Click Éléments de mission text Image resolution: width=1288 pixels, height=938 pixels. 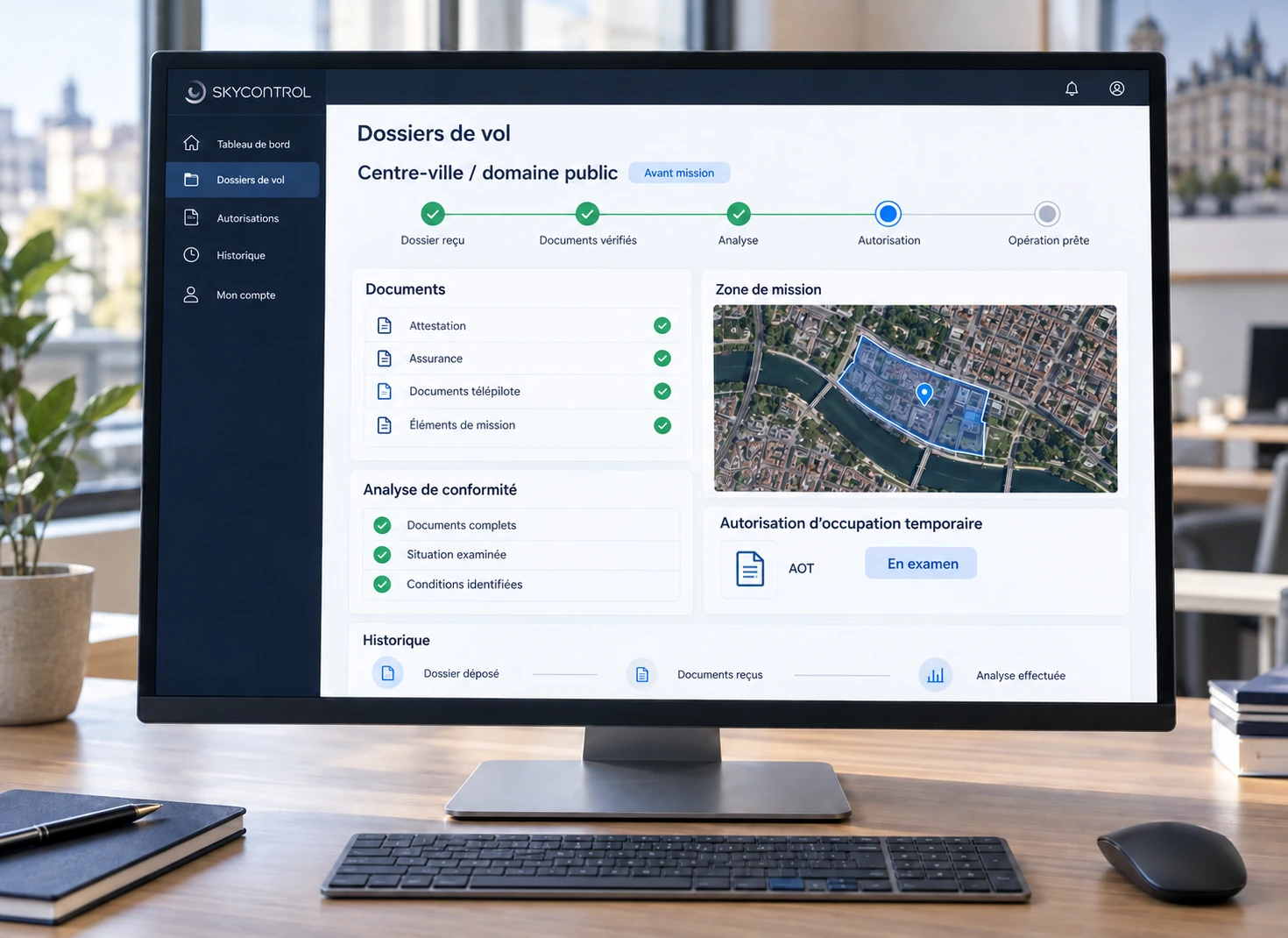(462, 425)
